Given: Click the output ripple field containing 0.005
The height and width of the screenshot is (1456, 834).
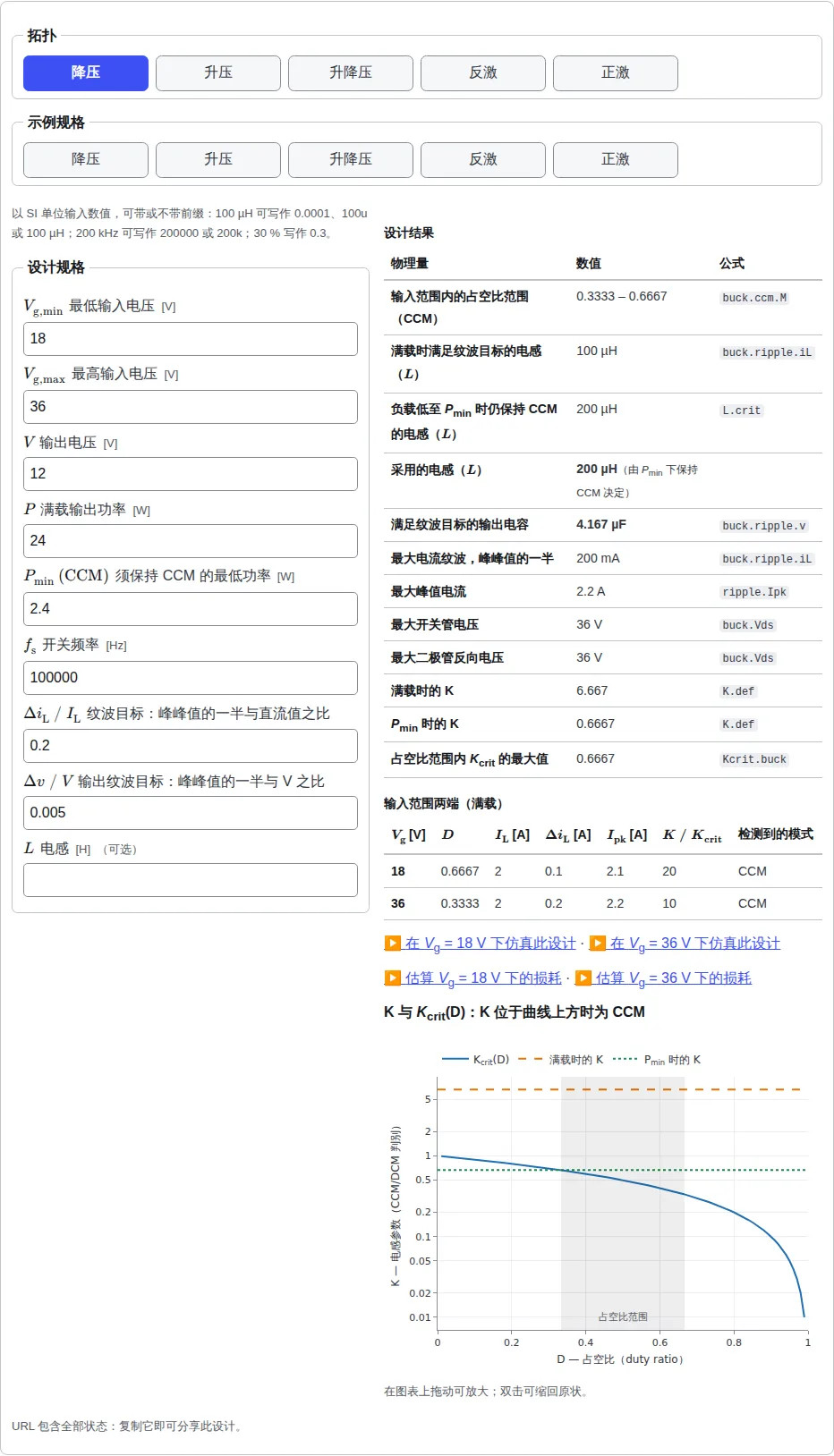Looking at the screenshot, I should (191, 813).
